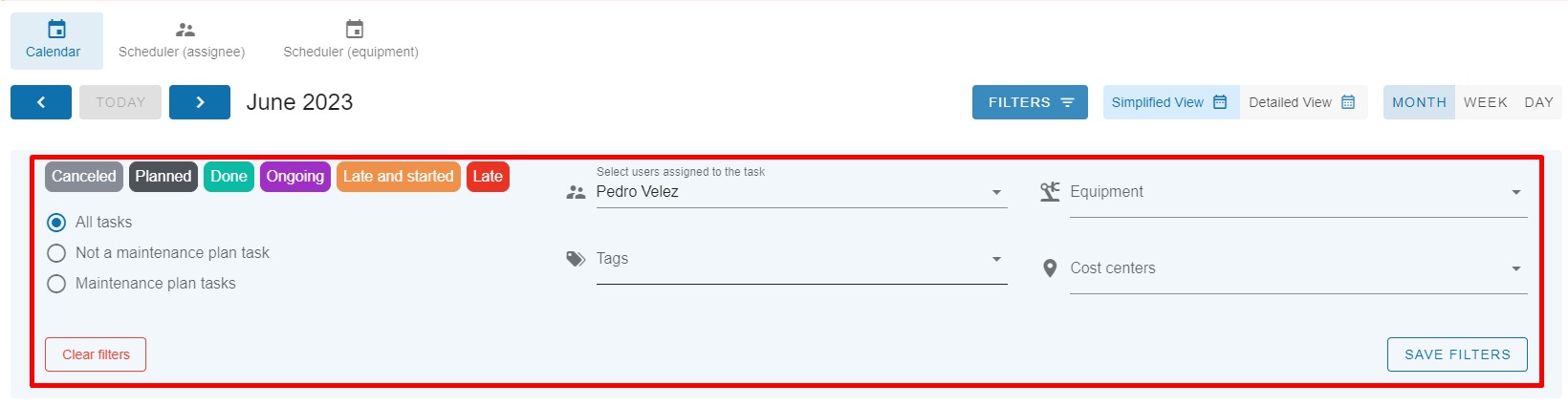Select the All tasks radio button

[56, 223]
